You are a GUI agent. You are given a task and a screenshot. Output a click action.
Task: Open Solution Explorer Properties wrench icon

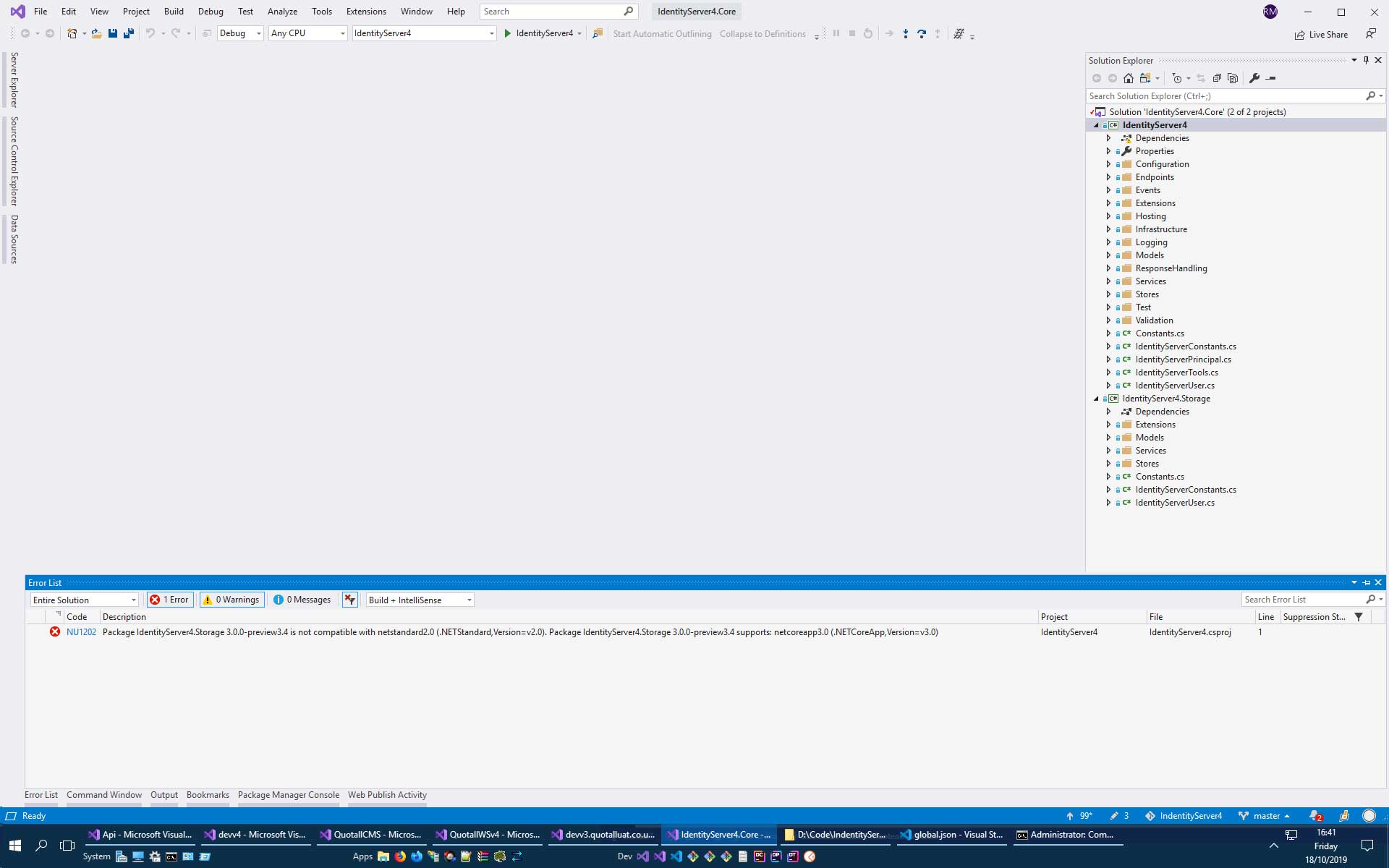1254,78
